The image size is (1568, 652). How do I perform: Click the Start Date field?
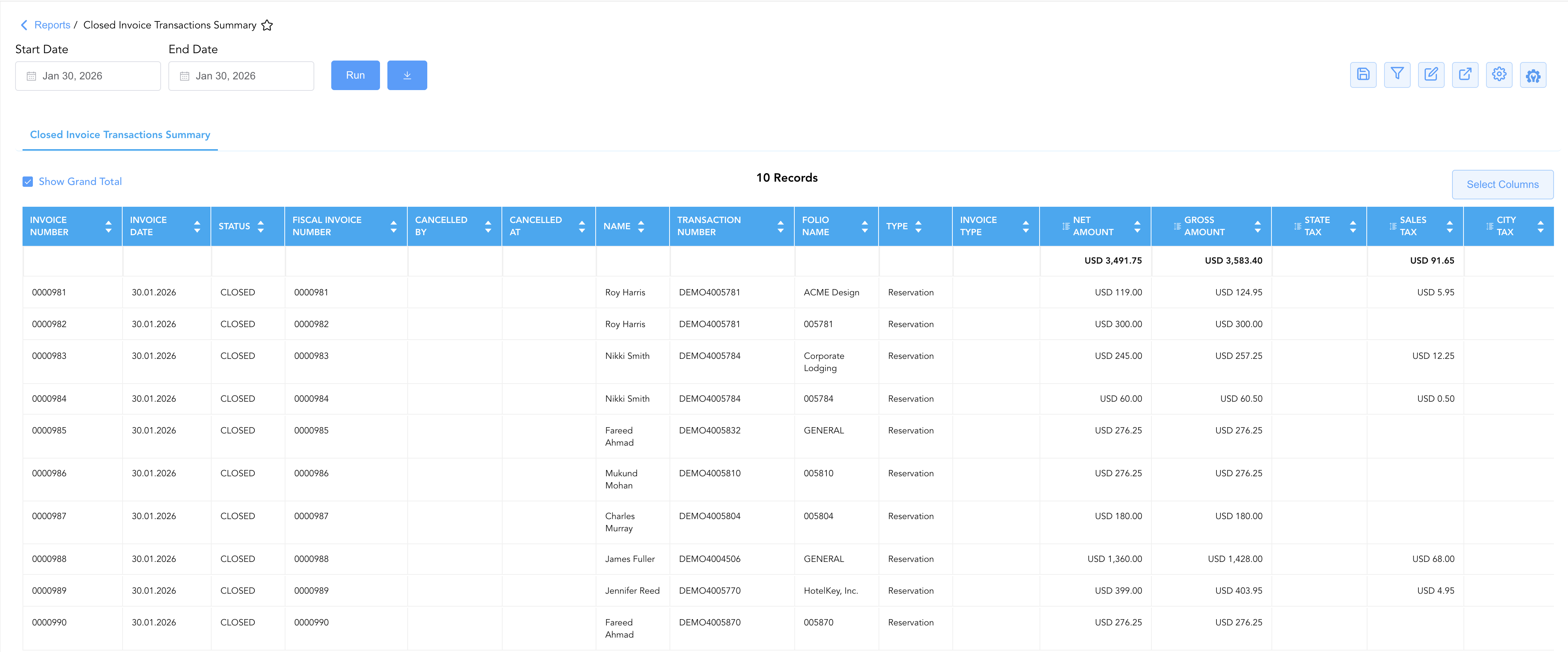tap(88, 76)
